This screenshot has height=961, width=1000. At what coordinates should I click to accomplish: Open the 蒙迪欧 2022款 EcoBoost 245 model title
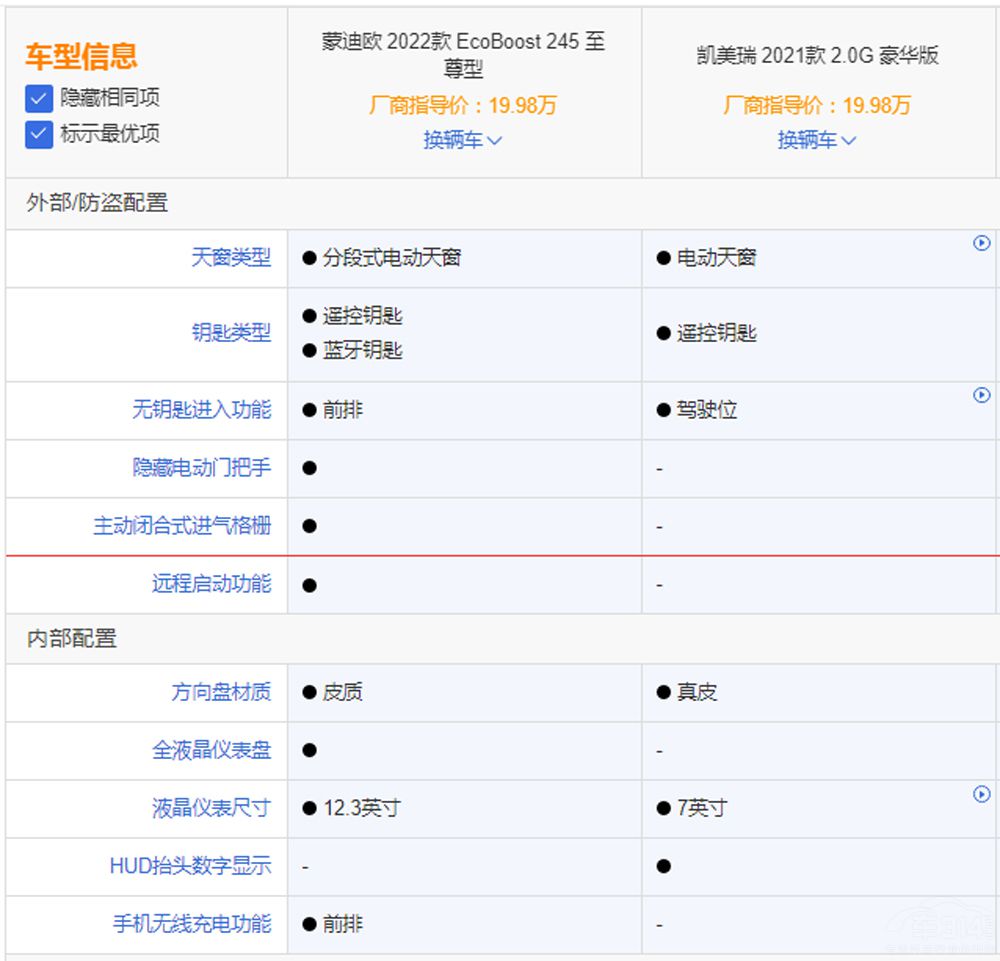[x=463, y=55]
